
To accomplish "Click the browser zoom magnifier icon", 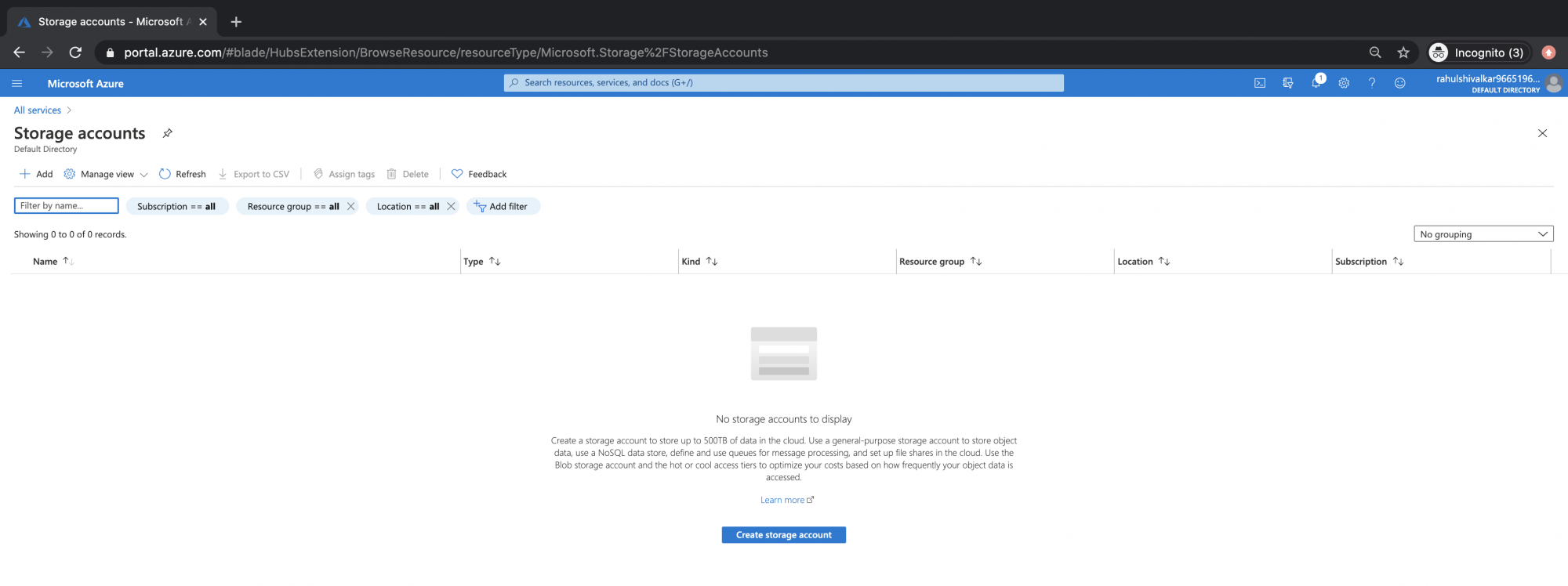I will click(1375, 52).
